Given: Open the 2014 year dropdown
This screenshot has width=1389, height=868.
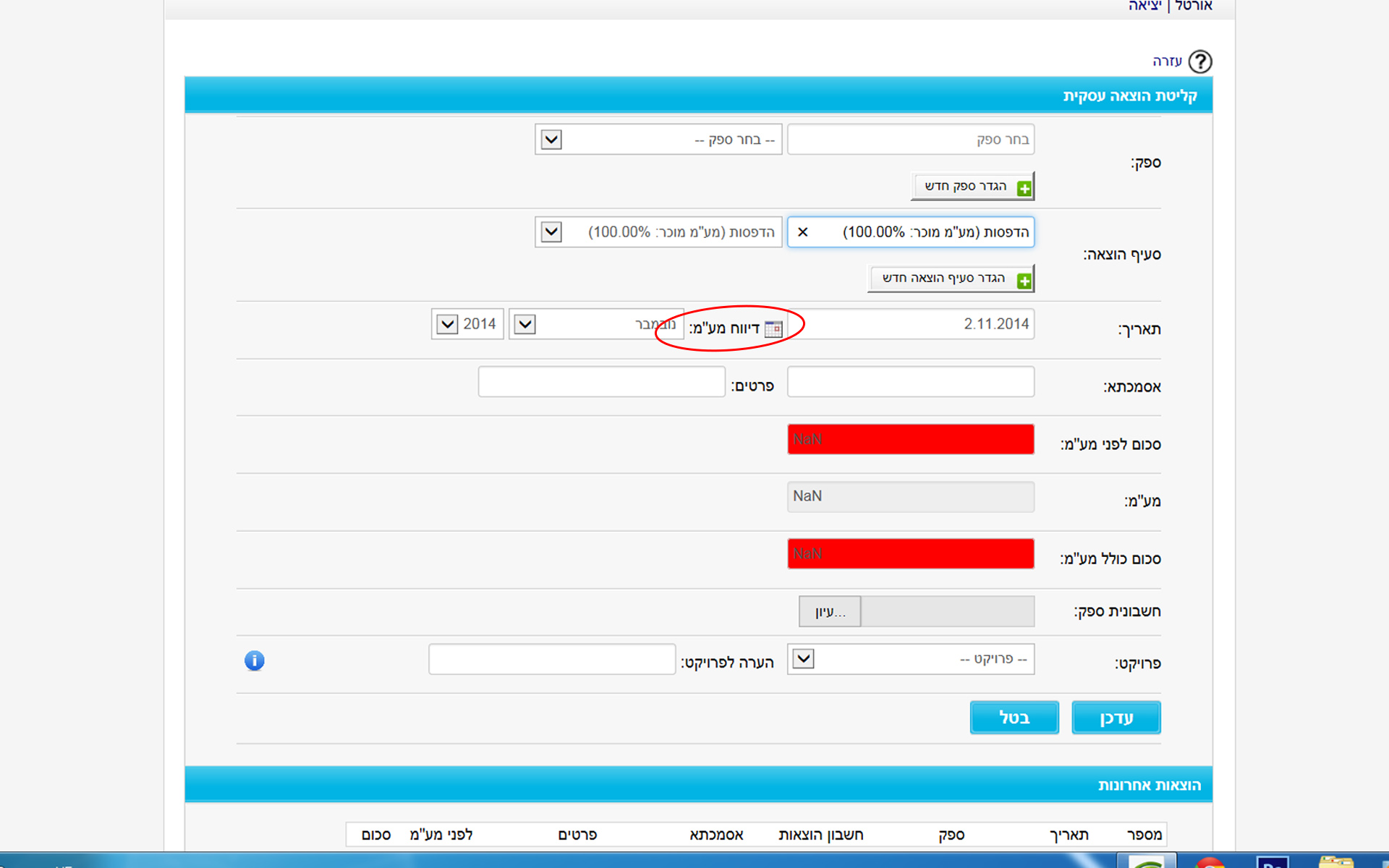Looking at the screenshot, I should click(448, 324).
